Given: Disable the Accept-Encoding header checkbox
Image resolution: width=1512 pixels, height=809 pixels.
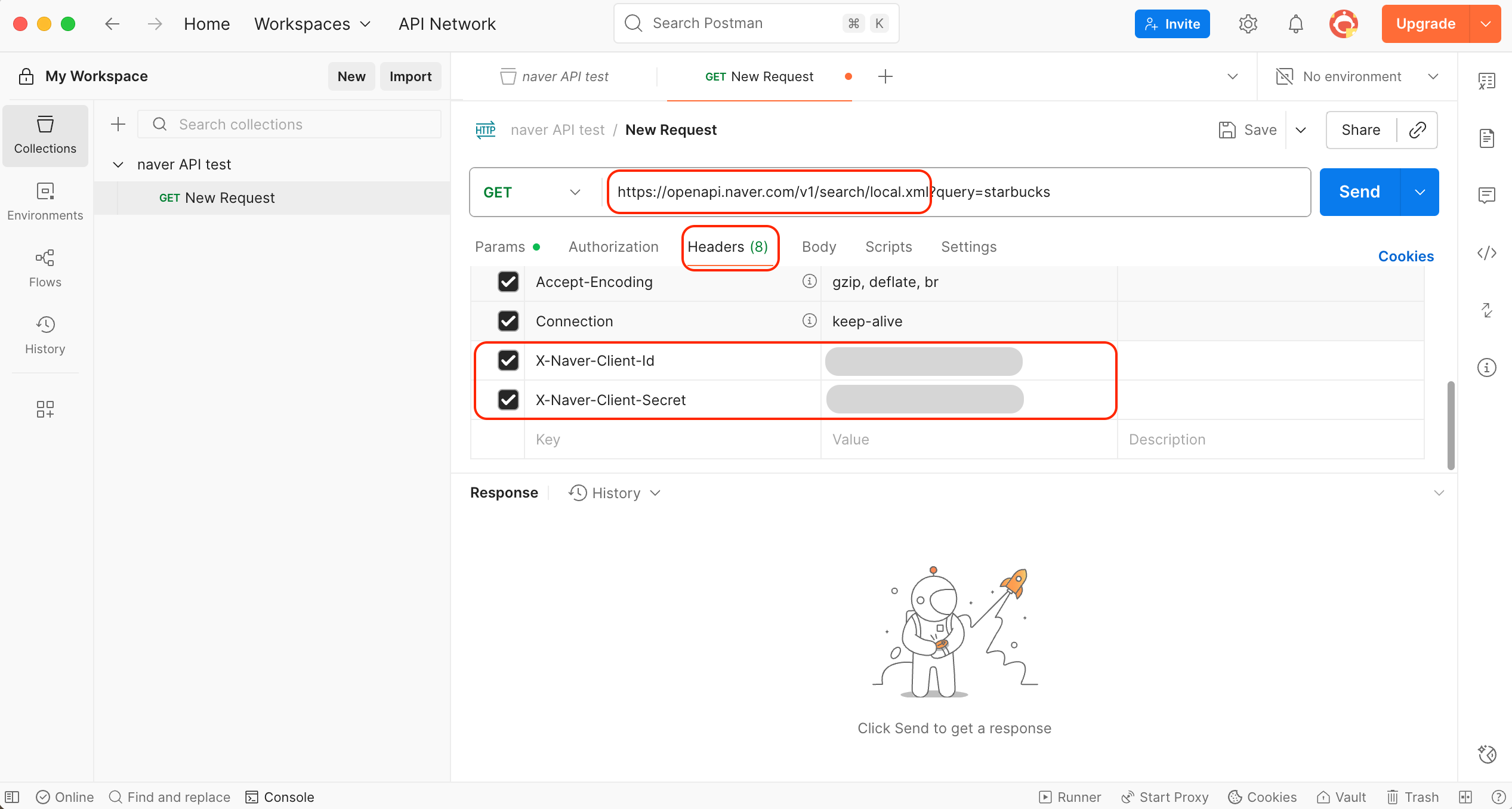Looking at the screenshot, I should (x=508, y=282).
